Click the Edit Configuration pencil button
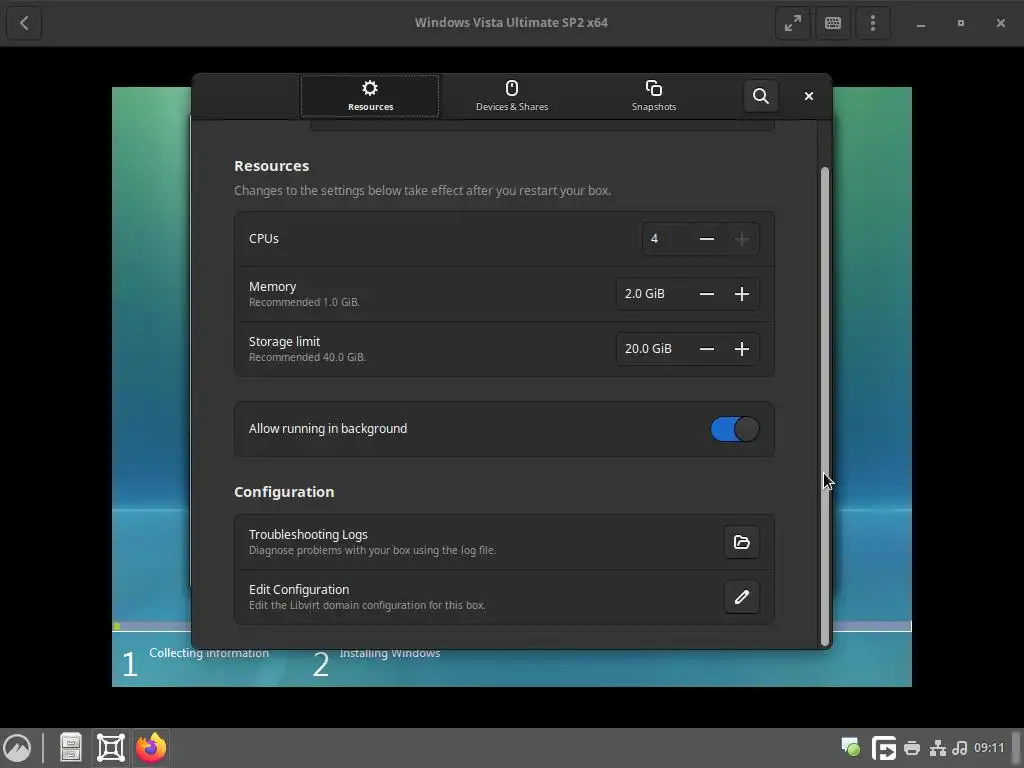Image resolution: width=1024 pixels, height=768 pixels. 742,597
